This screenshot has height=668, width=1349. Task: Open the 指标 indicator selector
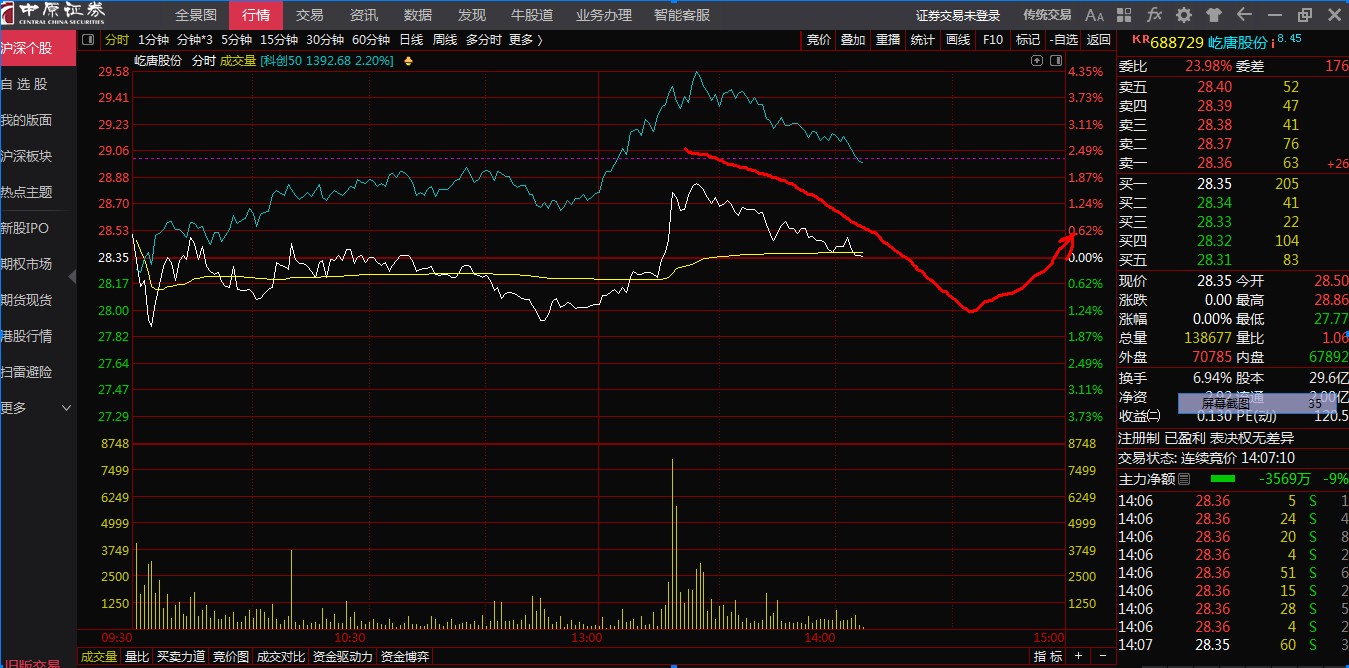[1048, 656]
